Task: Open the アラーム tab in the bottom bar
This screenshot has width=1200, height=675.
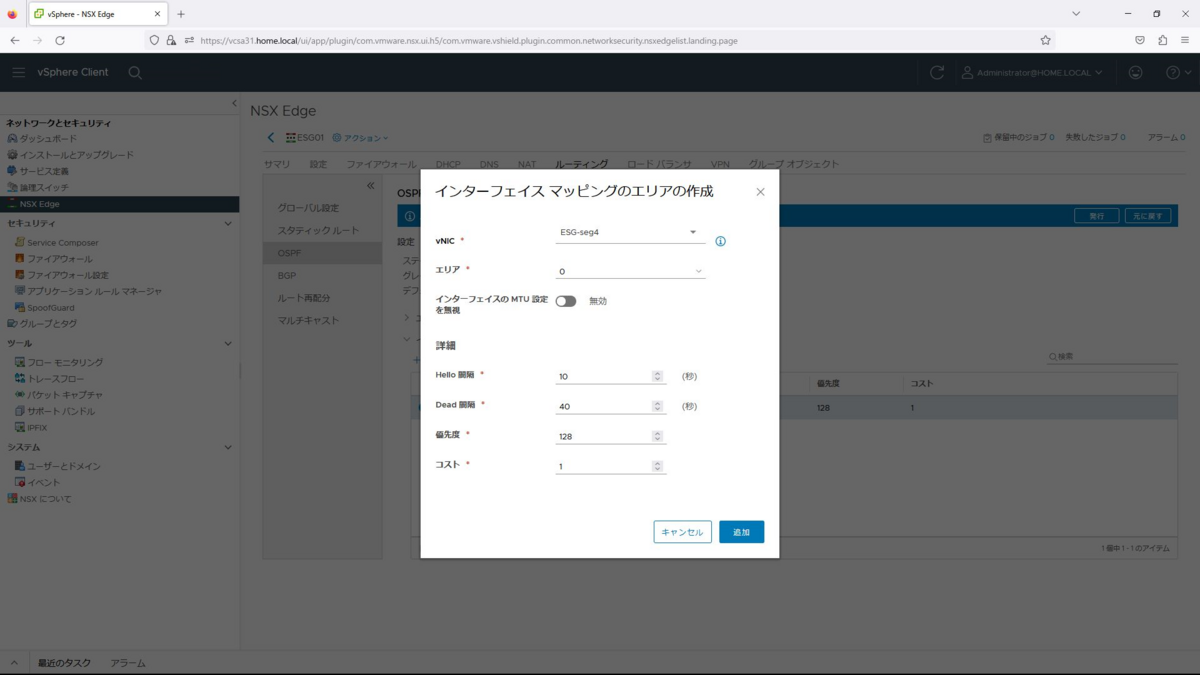Action: [128, 663]
